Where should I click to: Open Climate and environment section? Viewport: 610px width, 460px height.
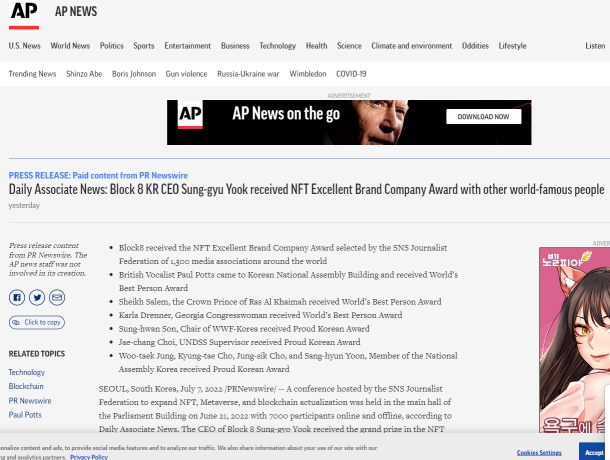pyautogui.click(x=412, y=46)
